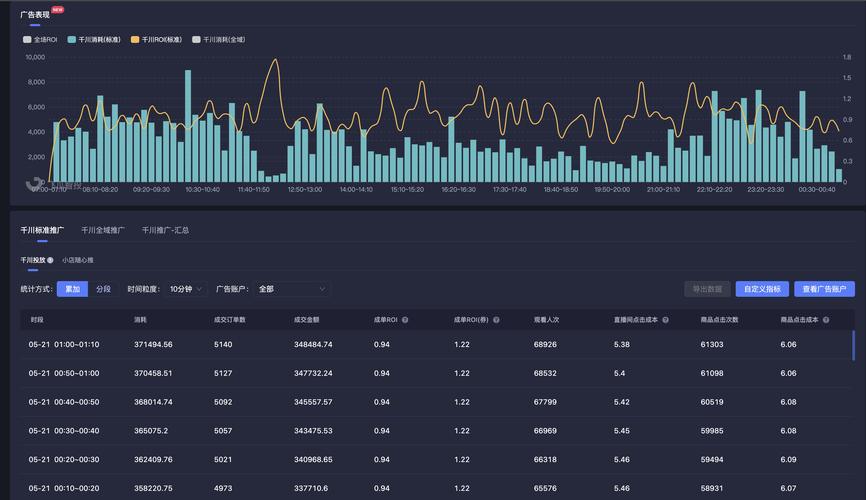
Task: Click the help icon next to 成单ROI
Action: pos(405,320)
